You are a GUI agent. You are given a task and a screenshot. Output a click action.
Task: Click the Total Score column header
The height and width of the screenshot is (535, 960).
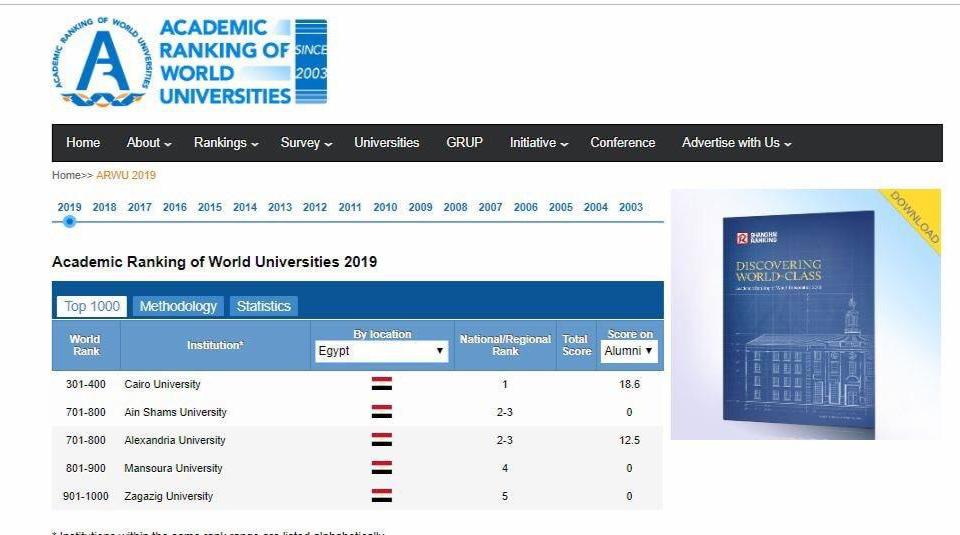click(x=576, y=345)
